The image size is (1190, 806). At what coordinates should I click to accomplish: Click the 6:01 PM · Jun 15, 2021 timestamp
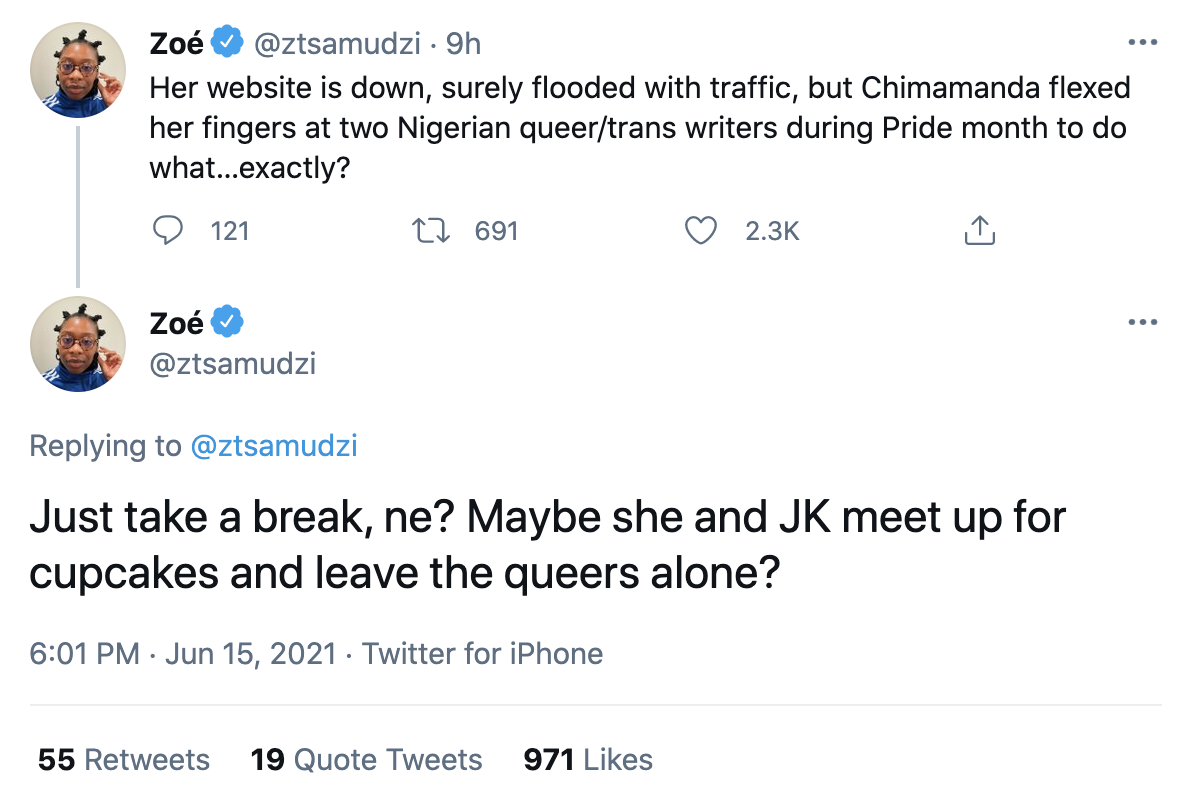pyautogui.click(x=183, y=653)
